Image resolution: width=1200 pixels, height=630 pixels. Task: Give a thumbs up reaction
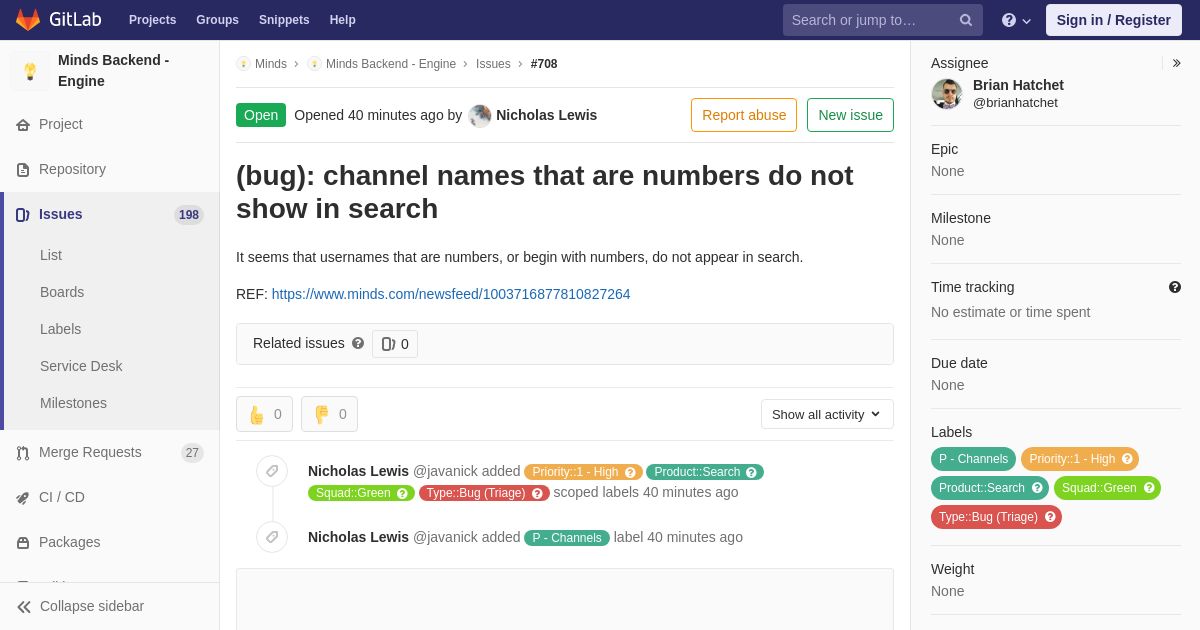click(265, 414)
